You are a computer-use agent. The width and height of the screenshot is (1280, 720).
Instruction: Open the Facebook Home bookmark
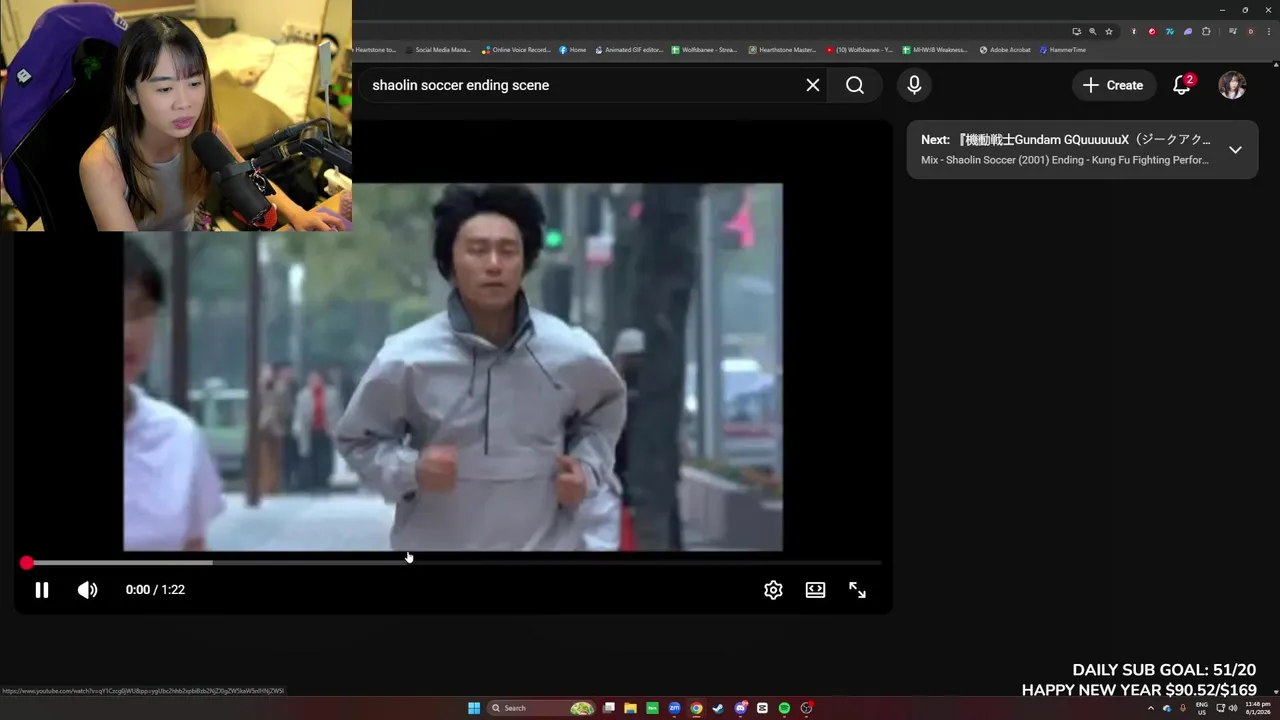tap(573, 50)
